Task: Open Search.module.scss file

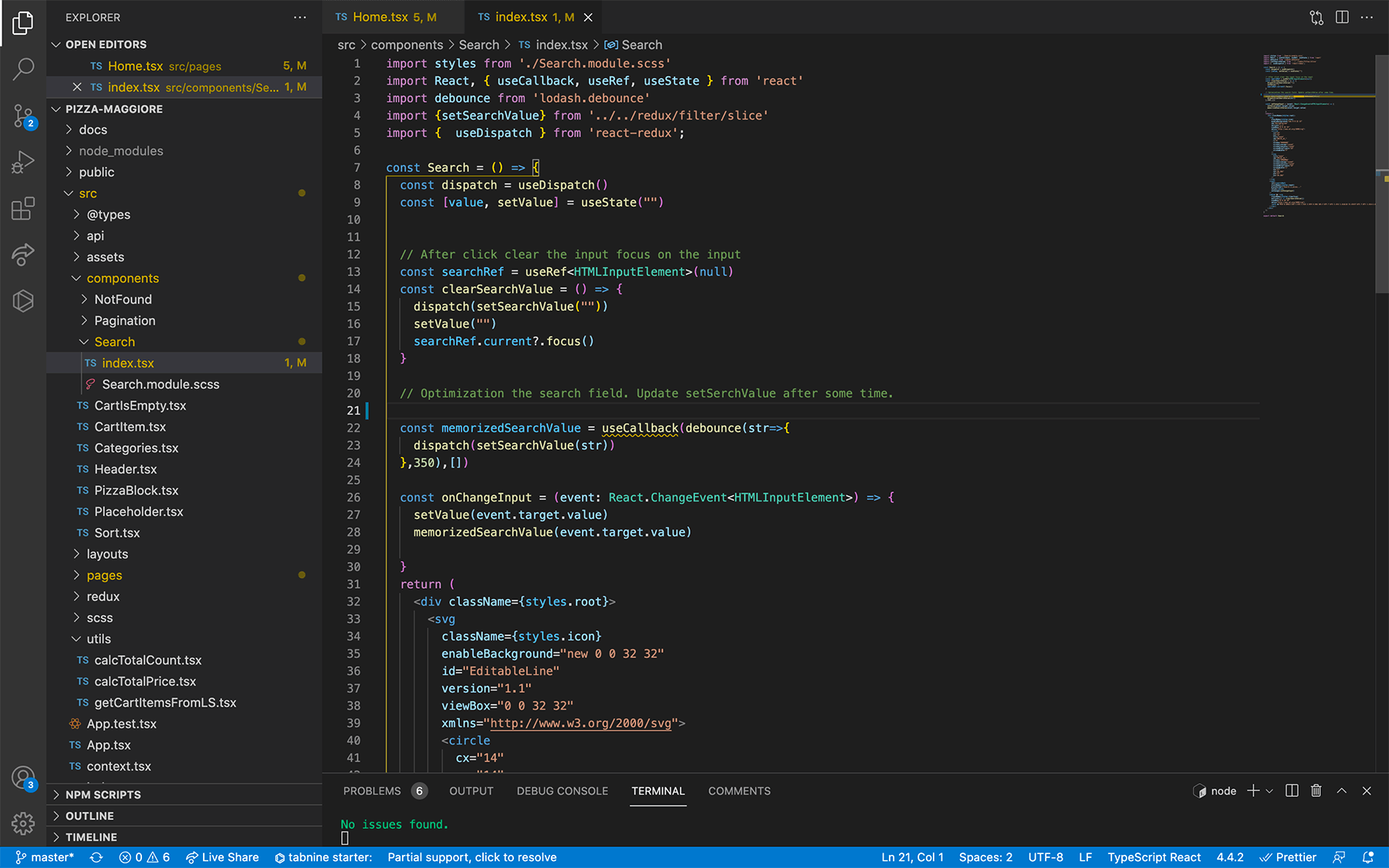Action: coord(184,384)
